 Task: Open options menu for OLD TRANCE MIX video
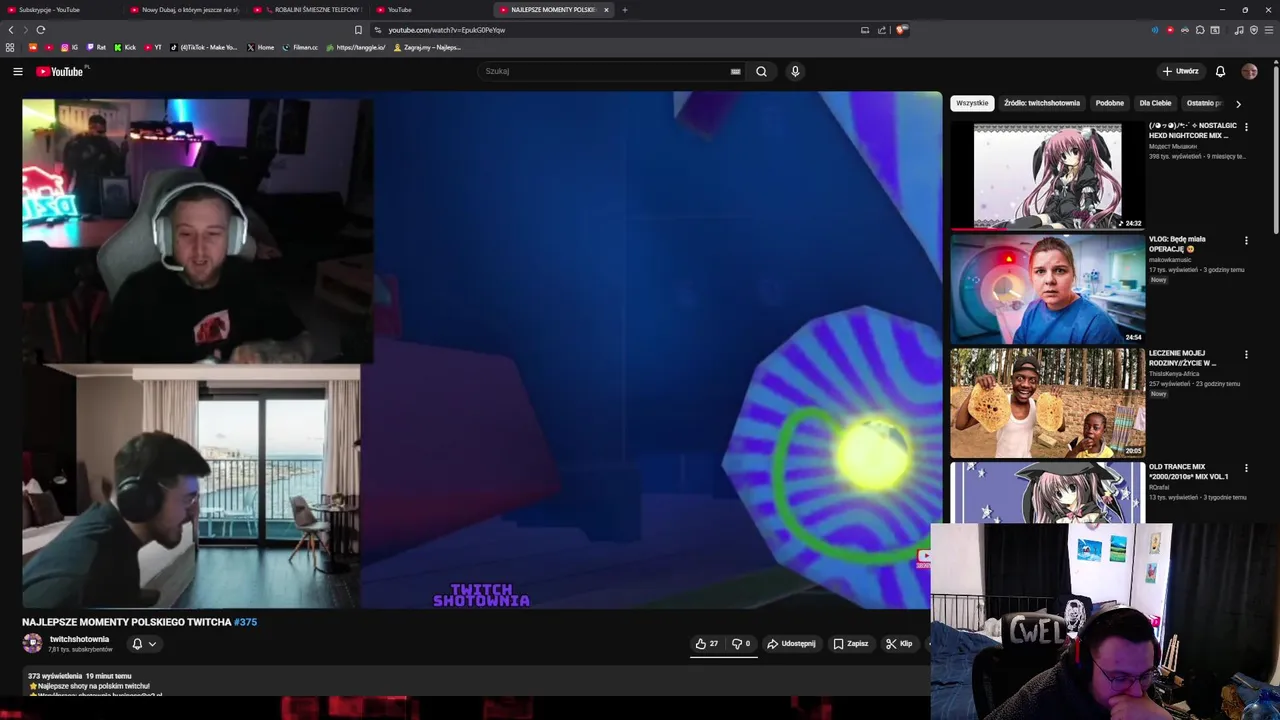tap(1246, 467)
